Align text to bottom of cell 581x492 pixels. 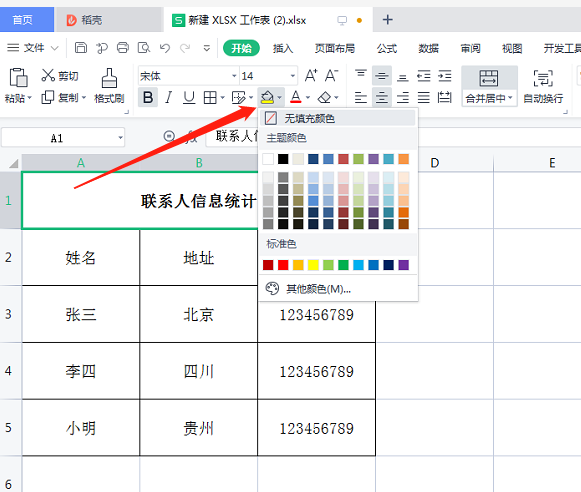pyautogui.click(x=403, y=78)
